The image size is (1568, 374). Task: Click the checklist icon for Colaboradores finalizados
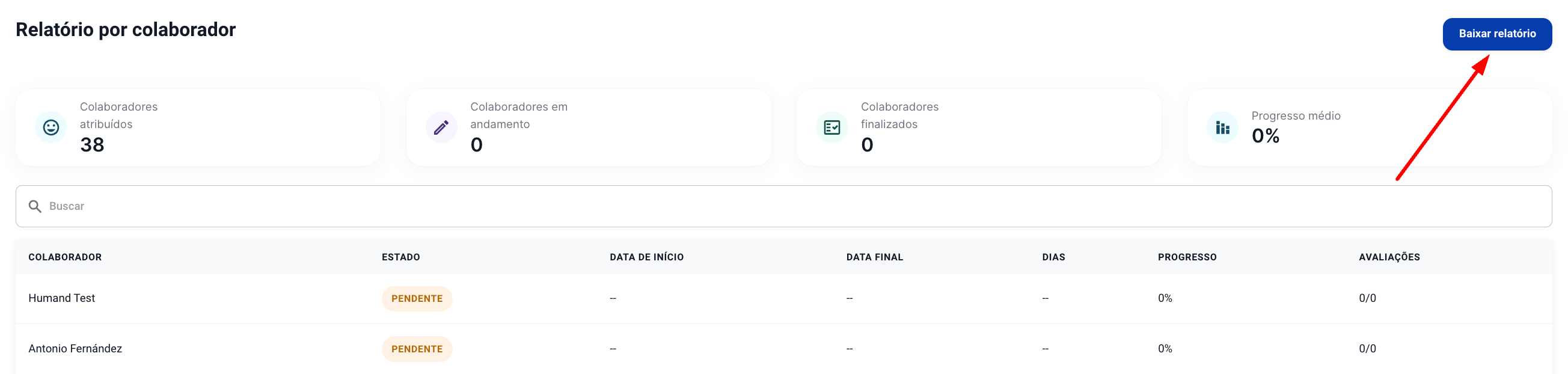(x=831, y=127)
